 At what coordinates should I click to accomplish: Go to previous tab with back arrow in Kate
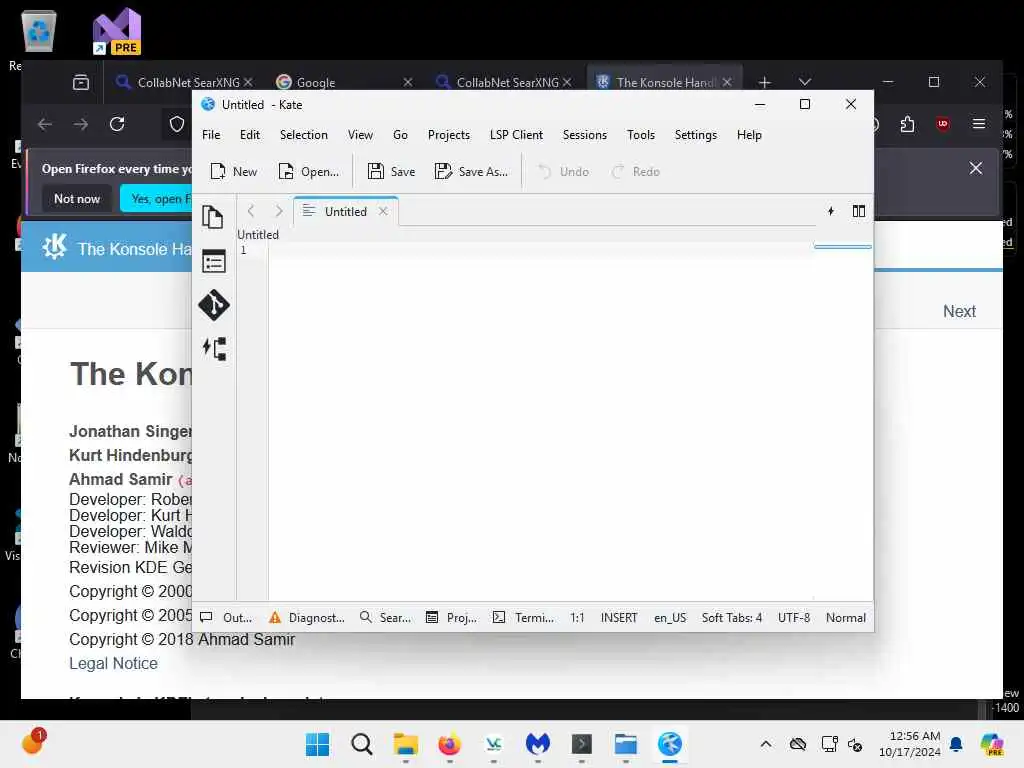250,211
